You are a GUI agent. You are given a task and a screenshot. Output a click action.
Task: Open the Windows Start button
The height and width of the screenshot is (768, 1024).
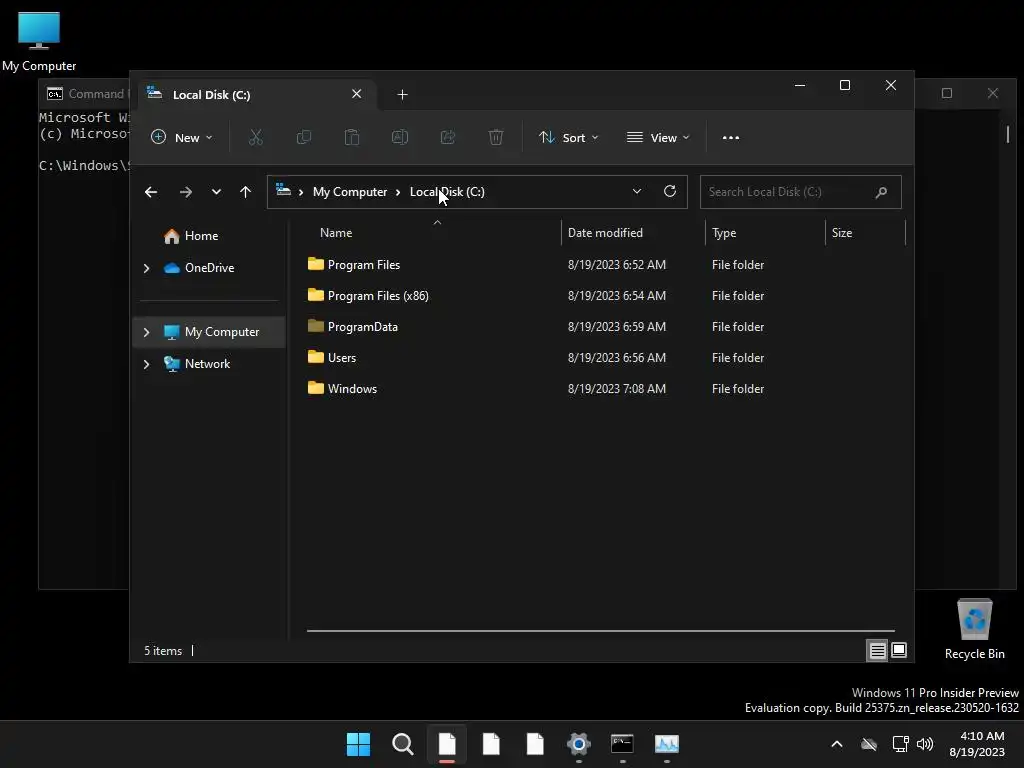[x=358, y=744]
